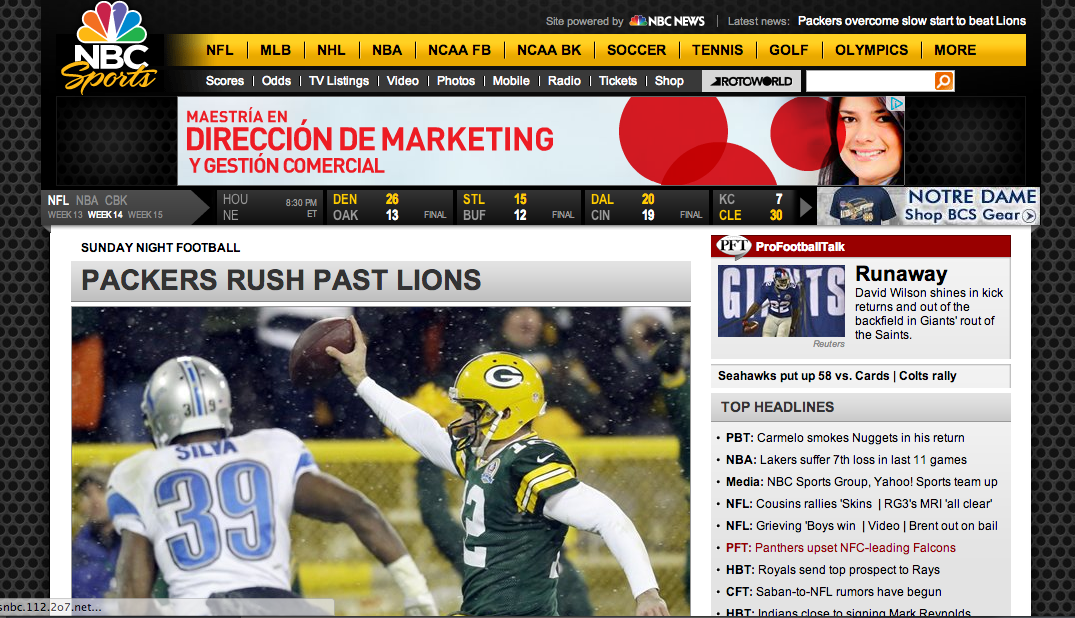The width and height of the screenshot is (1075, 618).
Task: Open TV Listings
Action: click(x=339, y=81)
